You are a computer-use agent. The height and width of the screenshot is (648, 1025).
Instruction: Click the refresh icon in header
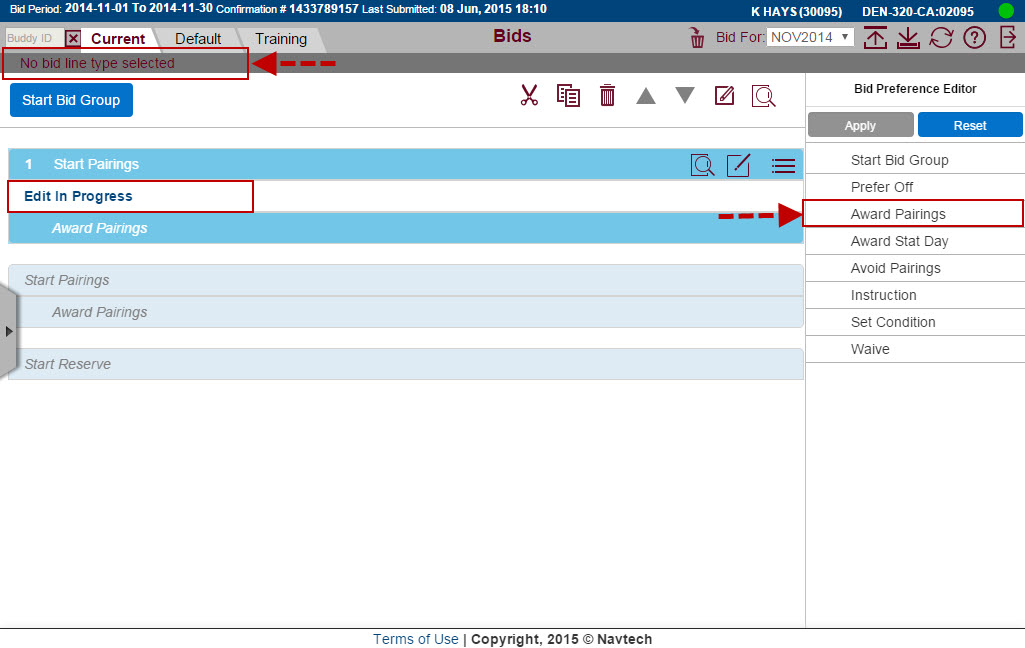(941, 38)
